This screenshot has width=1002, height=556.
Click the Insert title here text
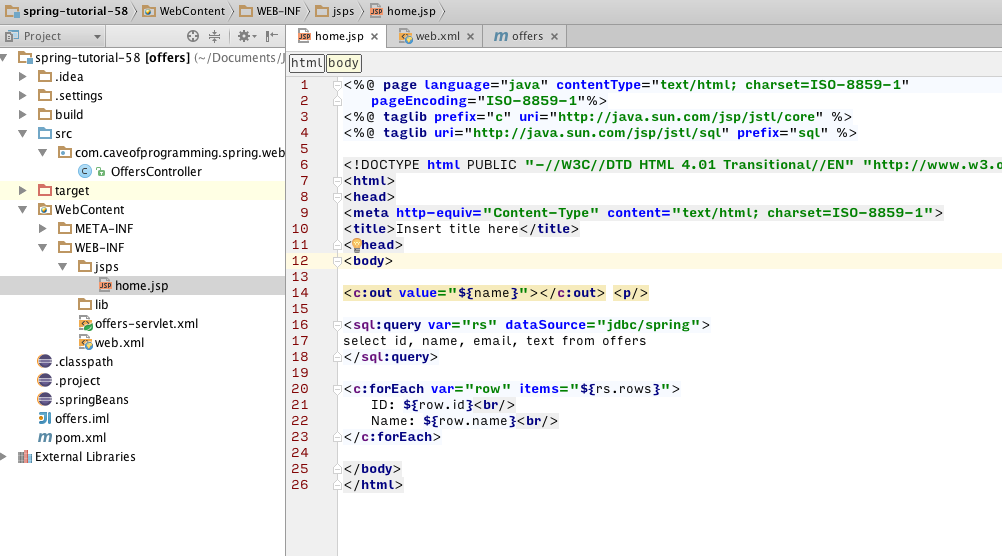tap(457, 229)
